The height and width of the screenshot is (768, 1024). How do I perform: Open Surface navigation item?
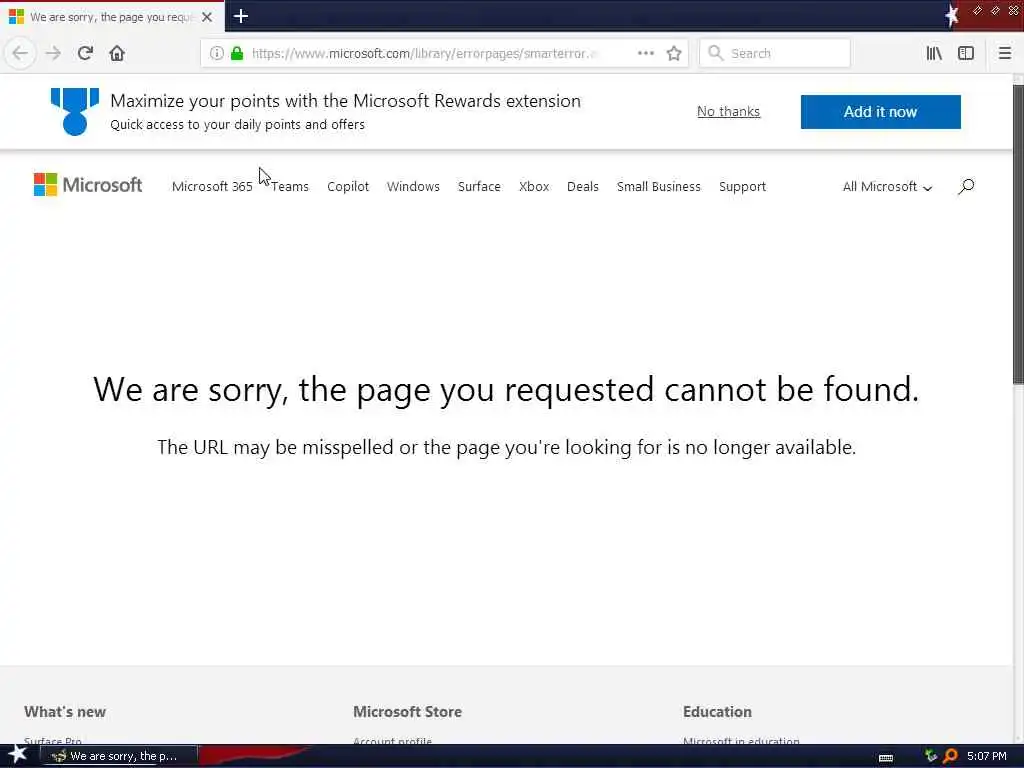point(479,187)
